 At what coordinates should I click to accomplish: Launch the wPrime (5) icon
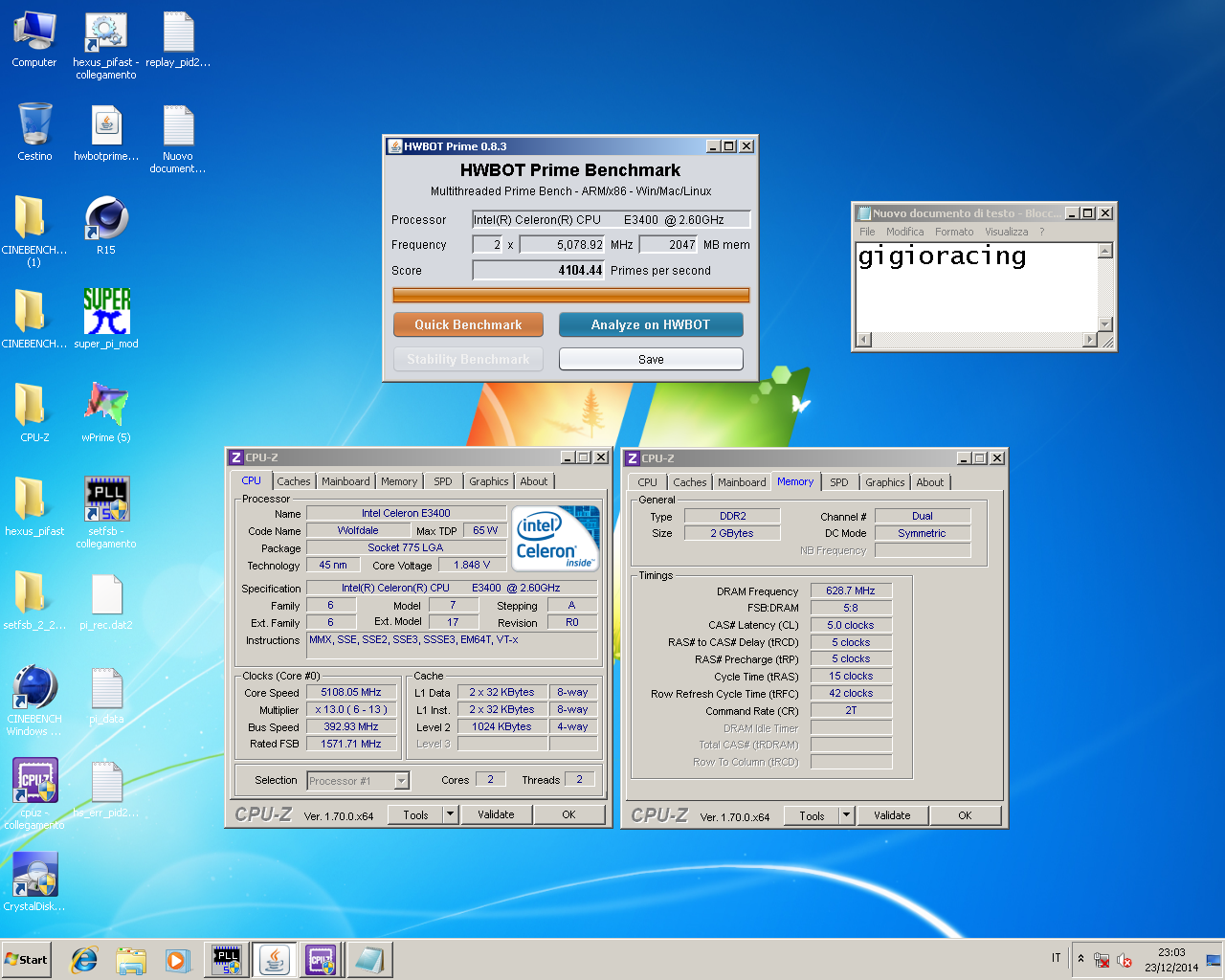click(106, 413)
